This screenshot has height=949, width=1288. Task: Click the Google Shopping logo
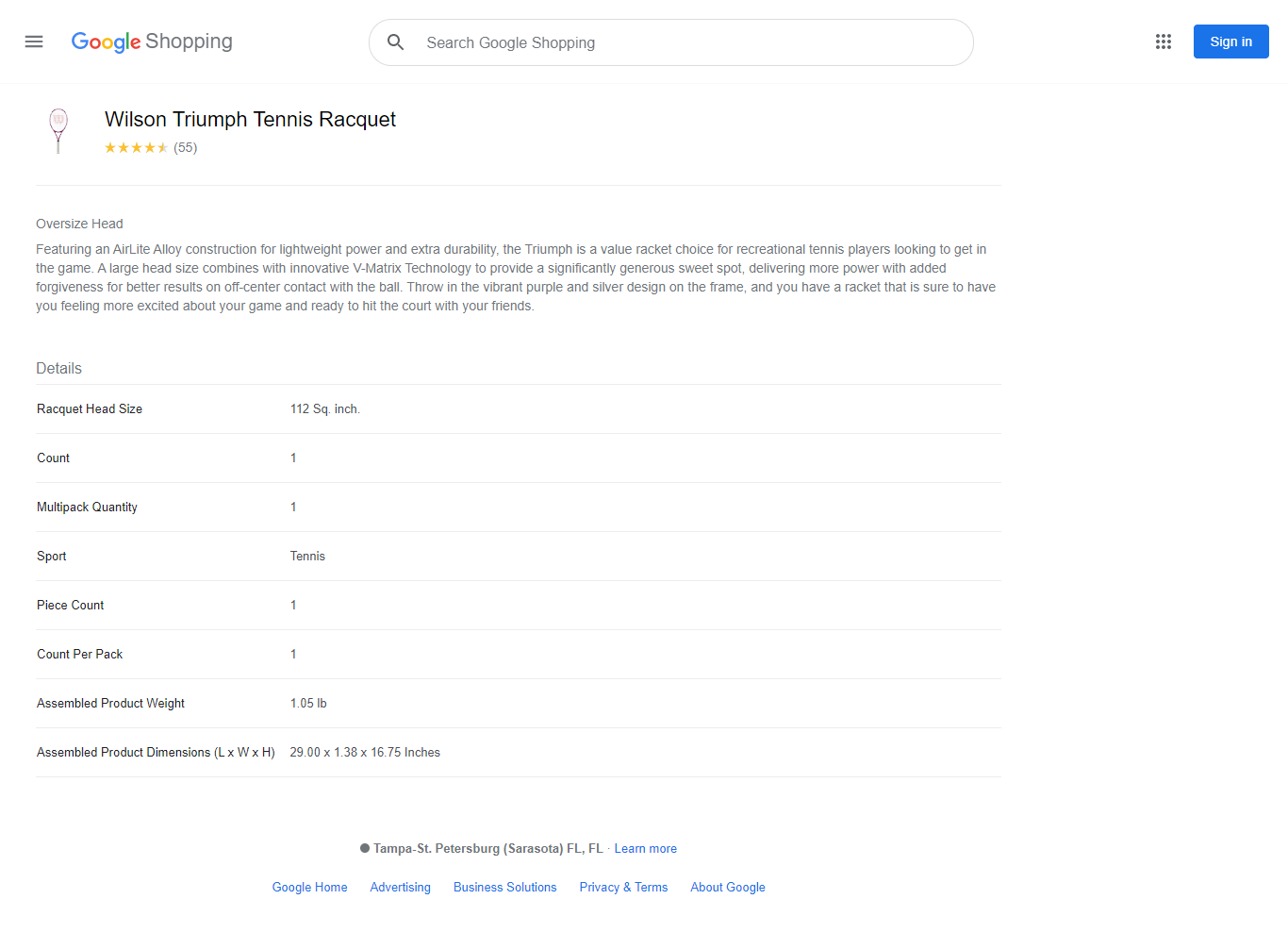coord(152,42)
